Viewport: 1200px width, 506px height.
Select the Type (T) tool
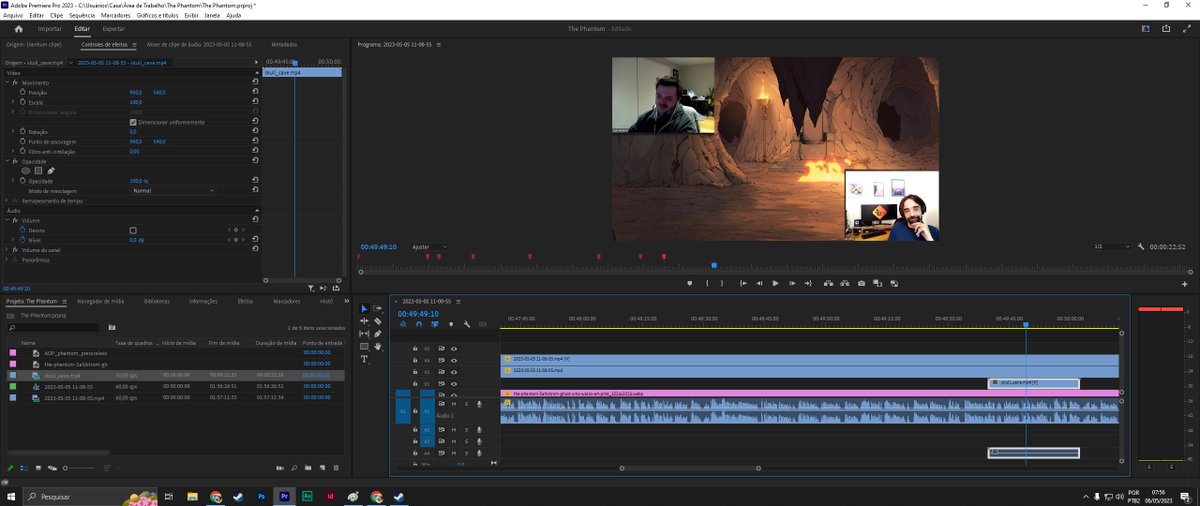[364, 359]
